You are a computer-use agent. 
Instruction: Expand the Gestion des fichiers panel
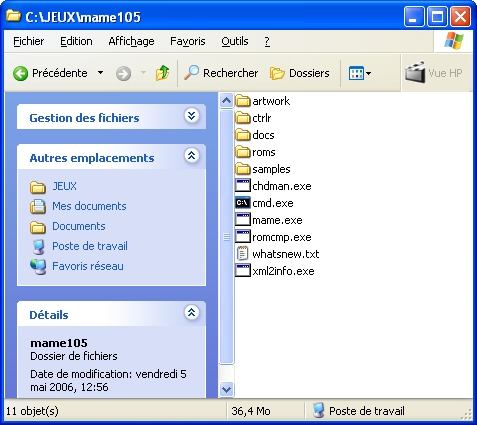pos(192,116)
